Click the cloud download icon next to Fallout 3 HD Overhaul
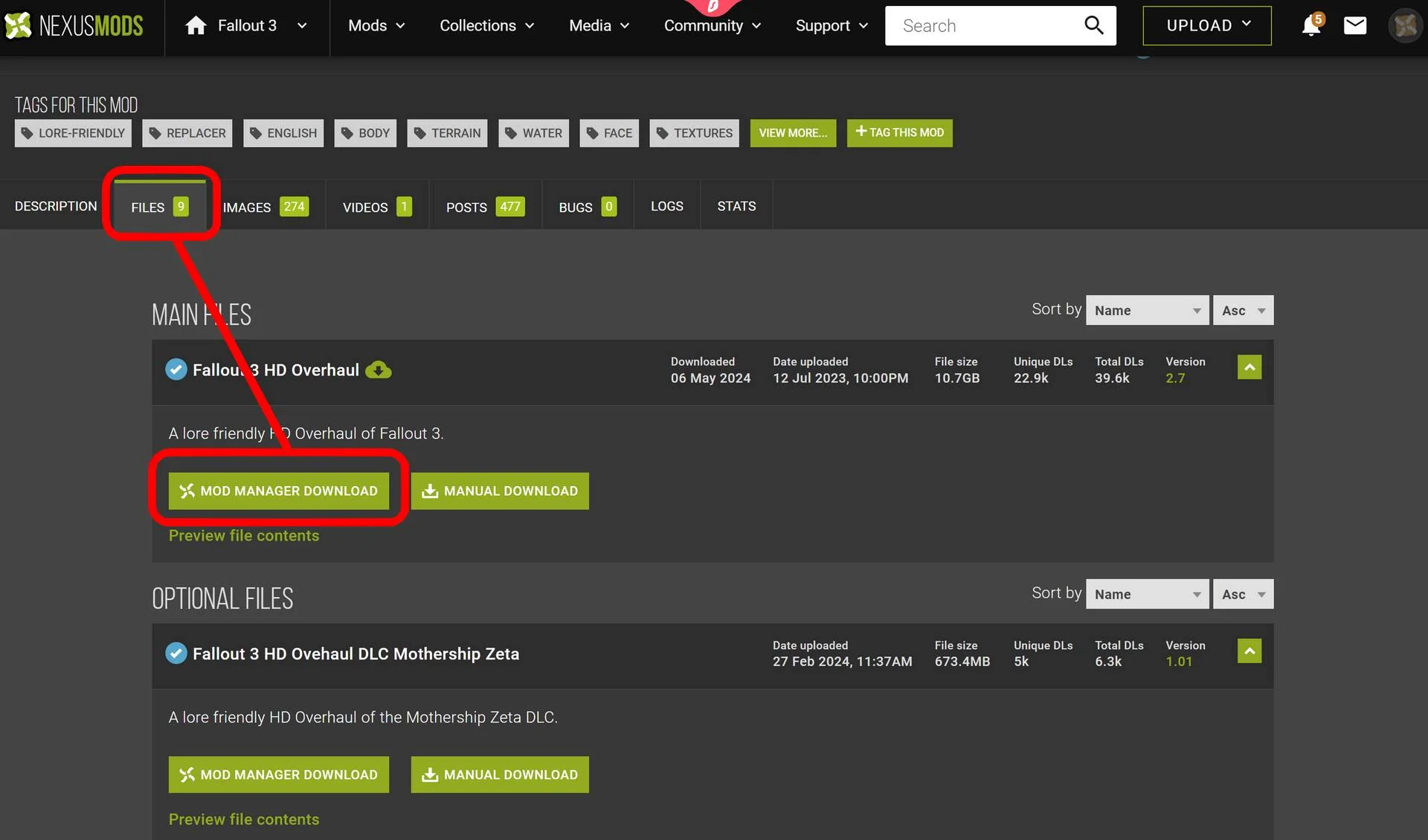 click(x=379, y=369)
